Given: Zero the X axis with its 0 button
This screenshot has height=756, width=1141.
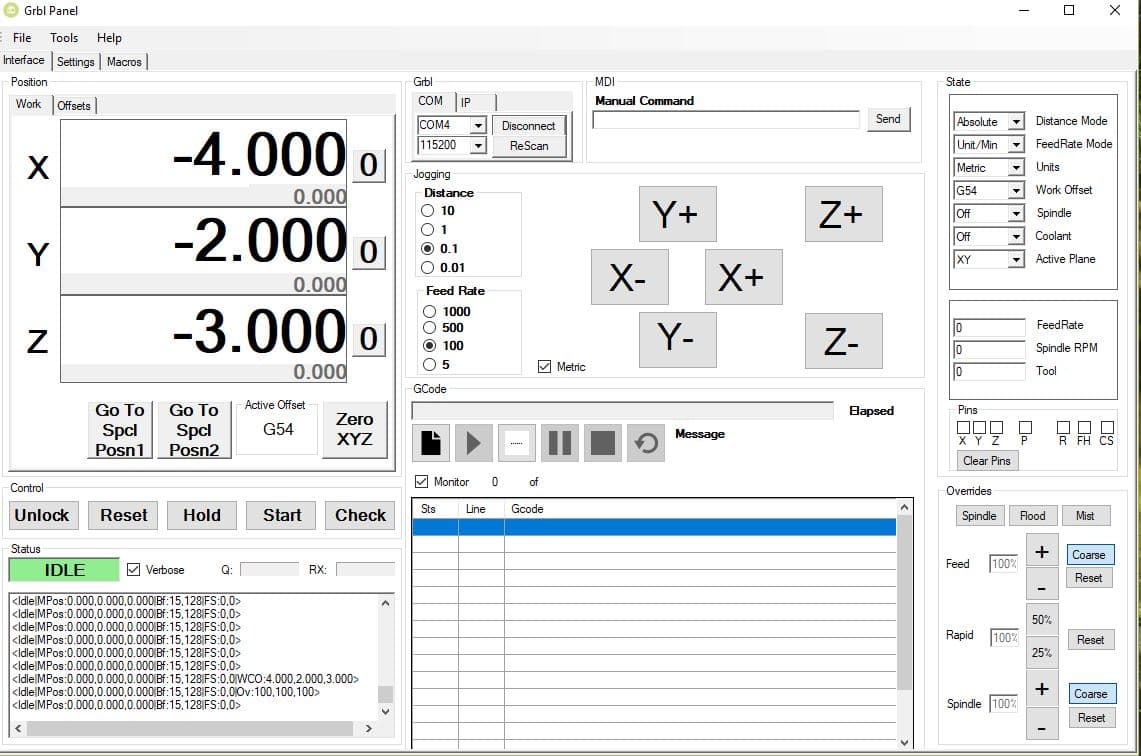Looking at the screenshot, I should pyautogui.click(x=369, y=165).
